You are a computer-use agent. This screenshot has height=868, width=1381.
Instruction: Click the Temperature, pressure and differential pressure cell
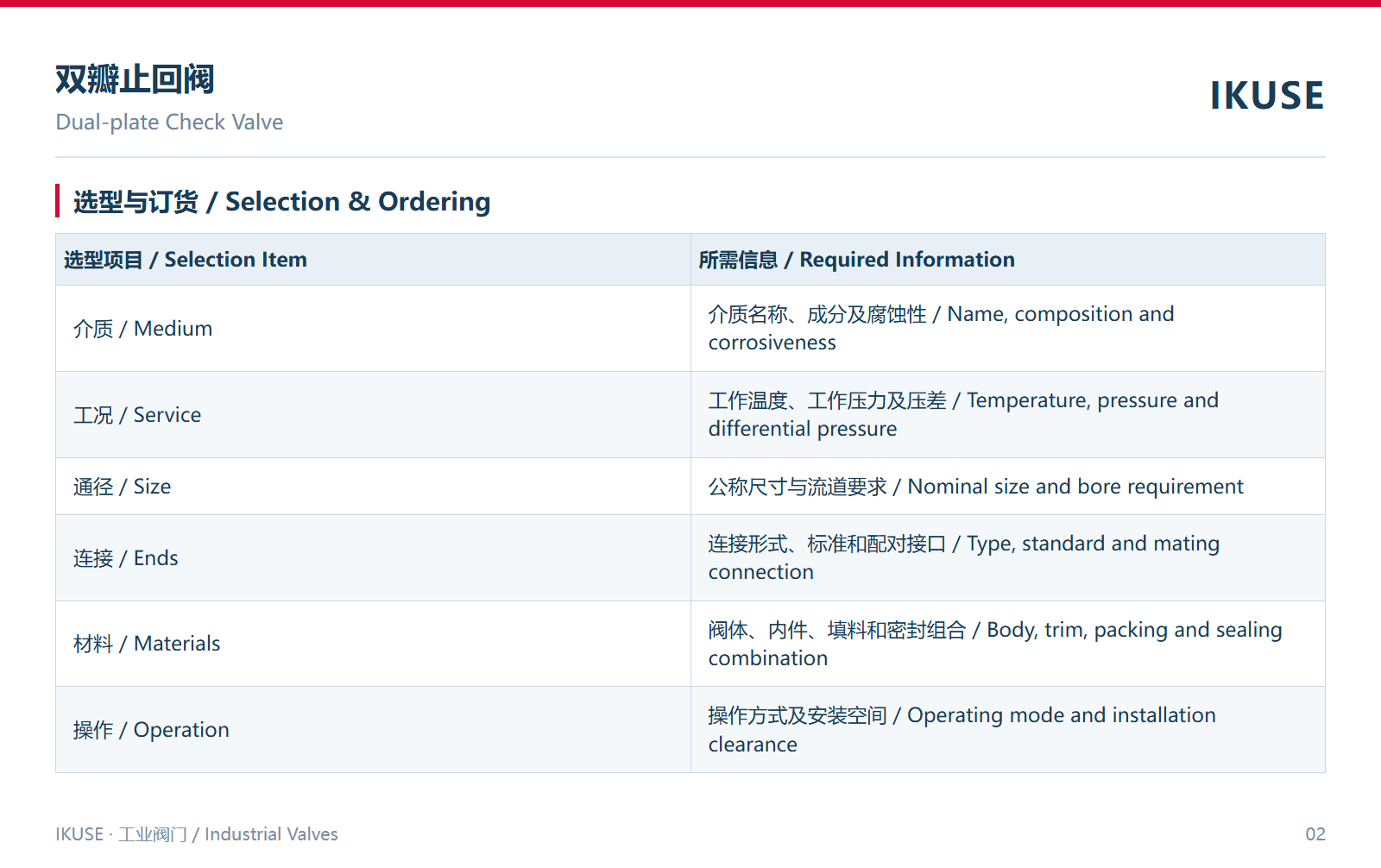(x=1008, y=415)
